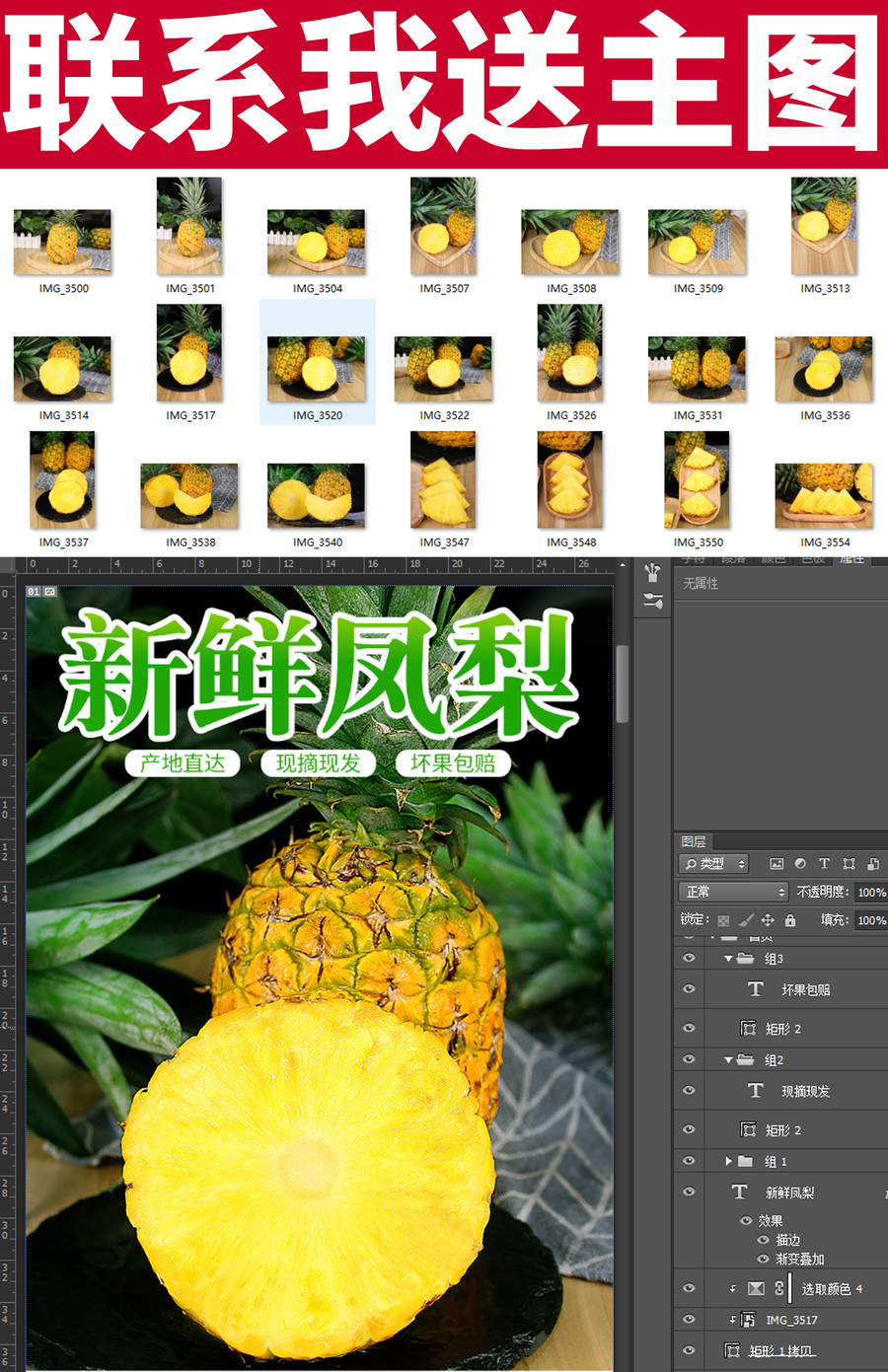
Task: Toggle 描边 stroke effect visibility
Action: pos(763,1240)
